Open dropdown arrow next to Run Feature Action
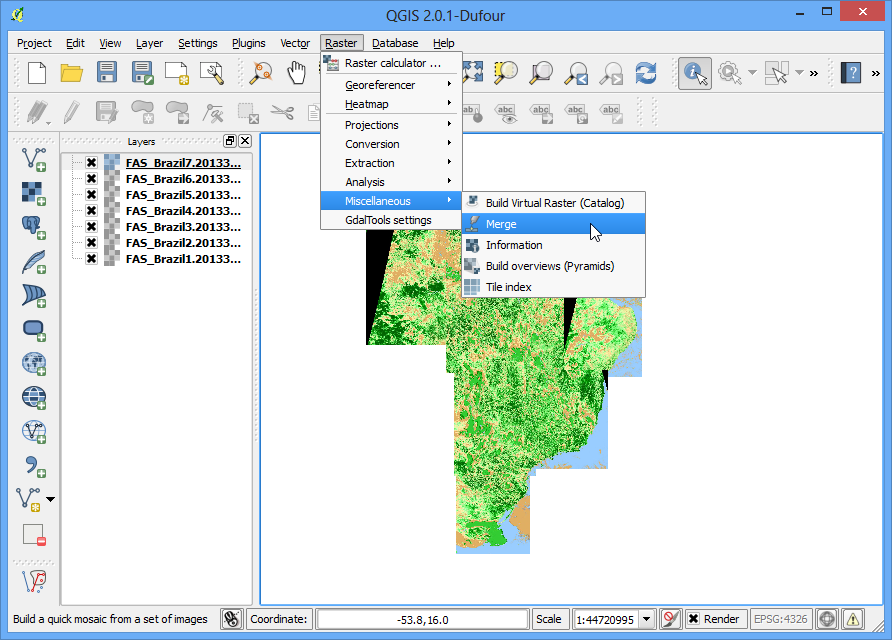Screen dimensions: 892x640 tap(752, 73)
